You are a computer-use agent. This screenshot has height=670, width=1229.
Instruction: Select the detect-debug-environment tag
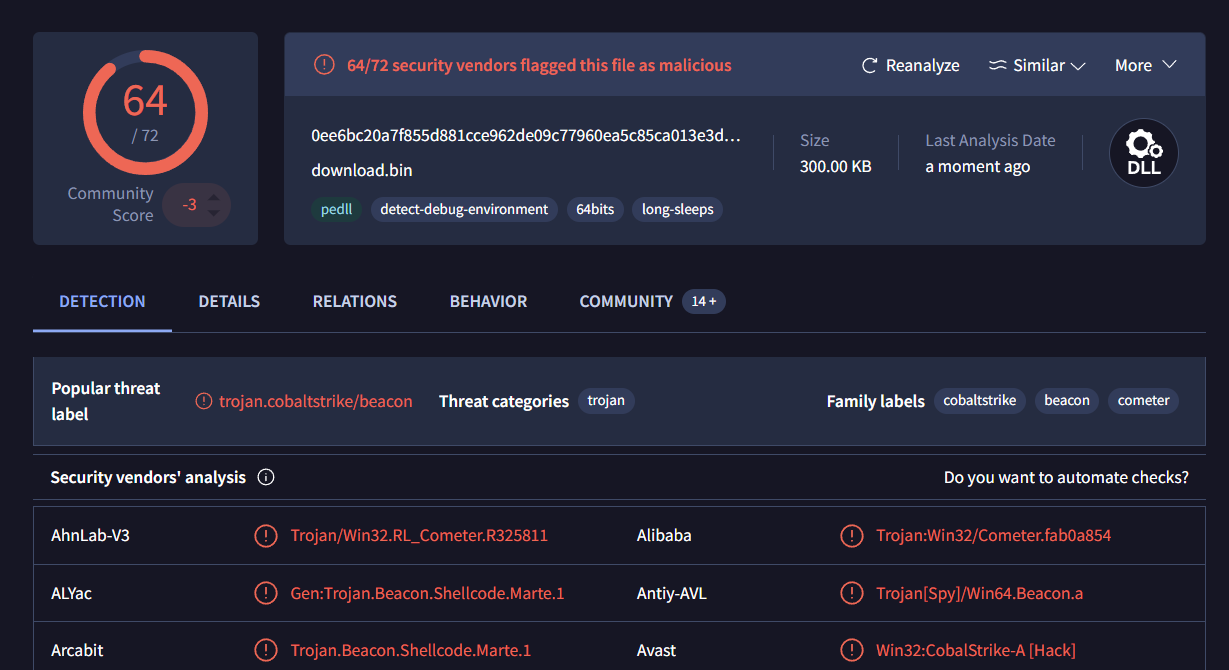click(464, 209)
